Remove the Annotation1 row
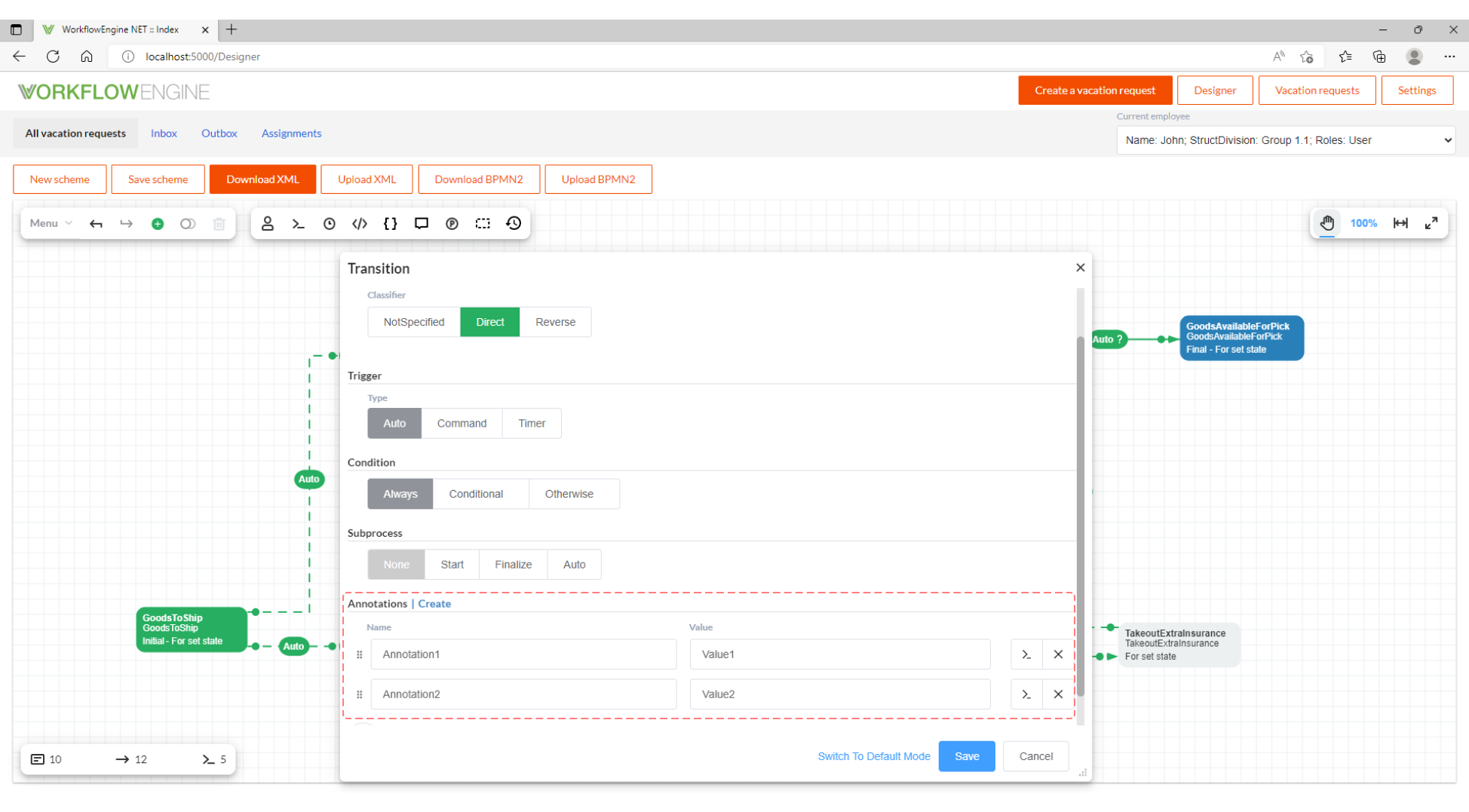This screenshot has width=1469, height=812. [x=1058, y=654]
